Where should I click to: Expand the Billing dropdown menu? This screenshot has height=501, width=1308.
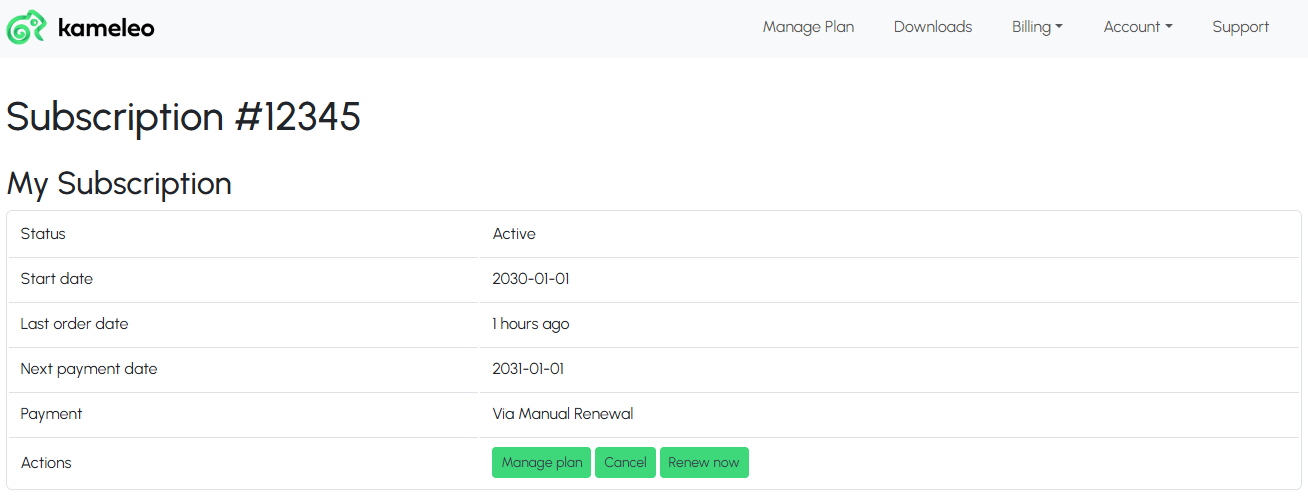1037,27
